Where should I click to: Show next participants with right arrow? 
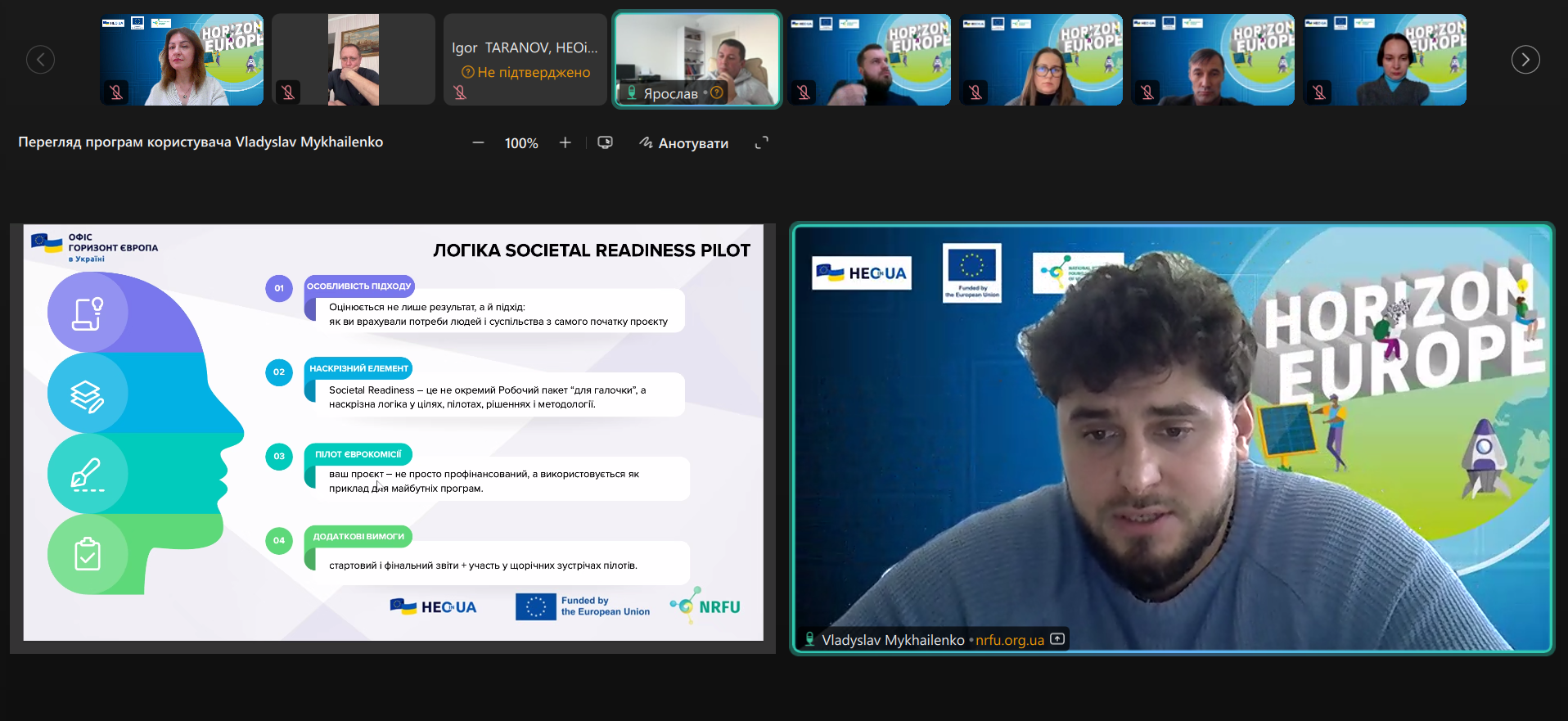1525,60
